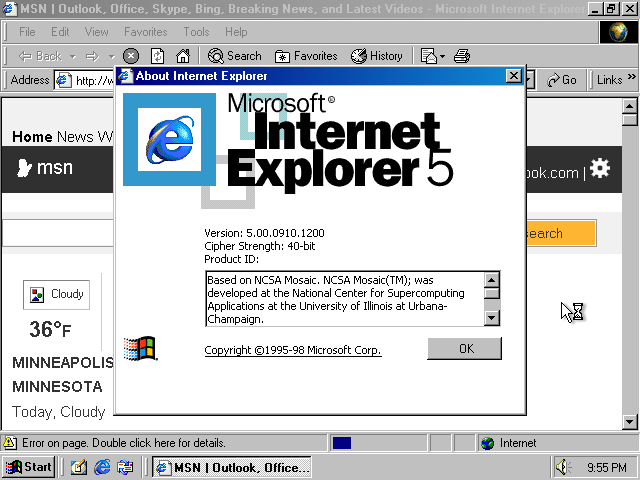Click the Copyright Microsoft Corp. link
Viewport: 640px width, 480px height.
293,350
